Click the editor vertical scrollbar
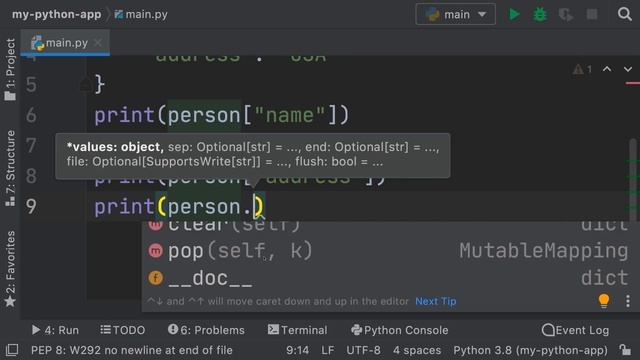Image resolution: width=640 pixels, height=360 pixels. (633, 180)
